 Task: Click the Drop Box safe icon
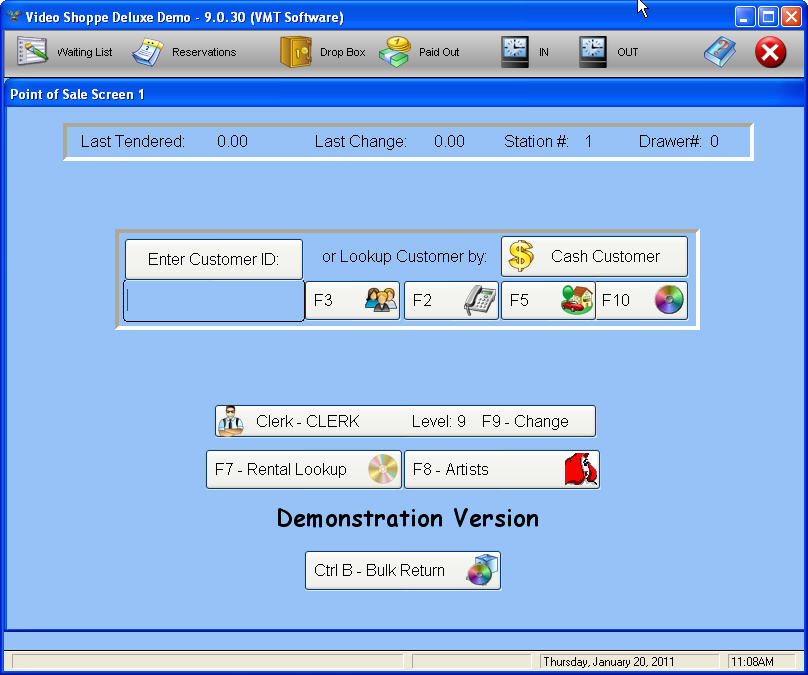(296, 52)
